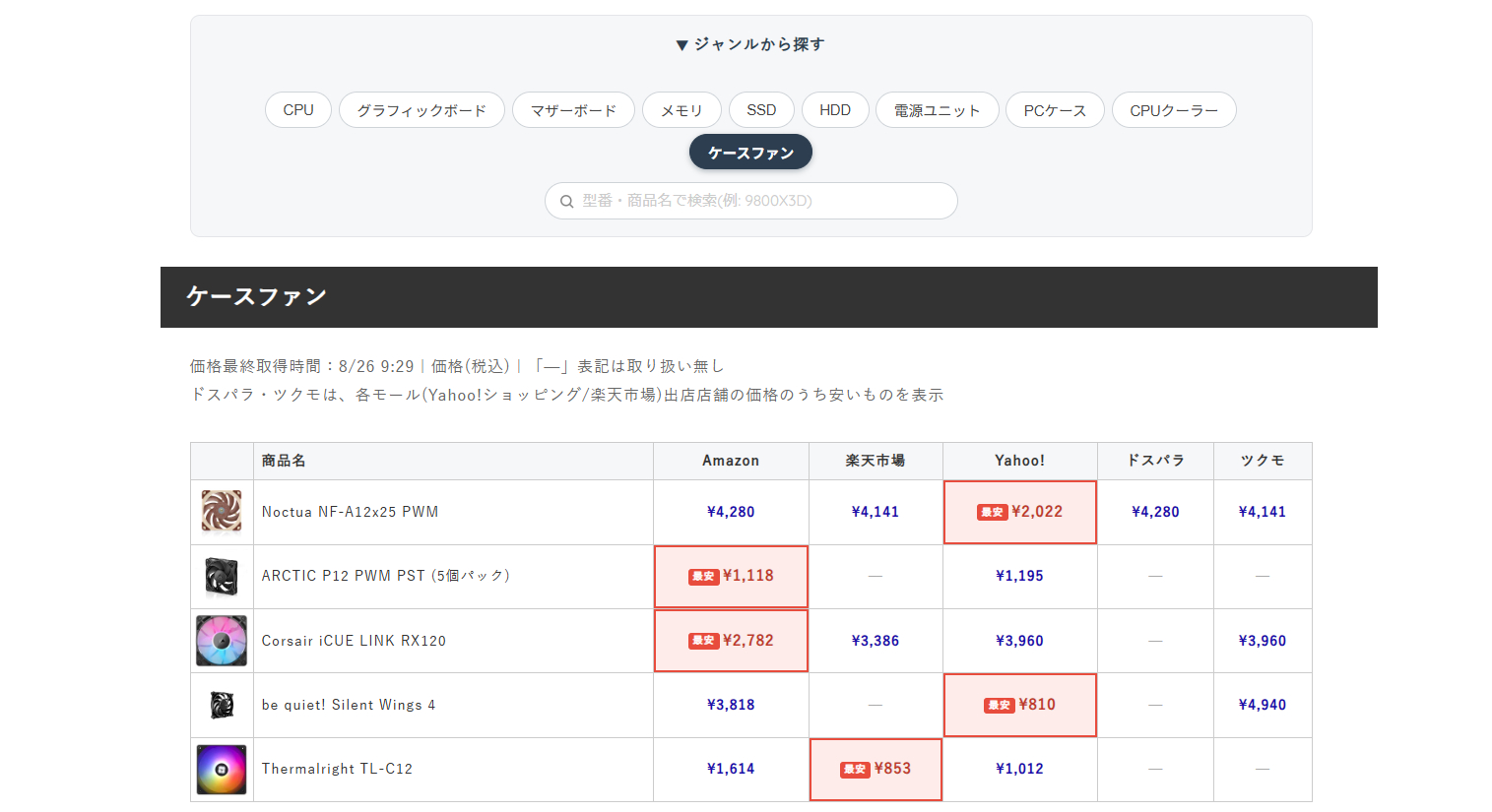
Task: Select the メモリ category
Action: point(681,110)
